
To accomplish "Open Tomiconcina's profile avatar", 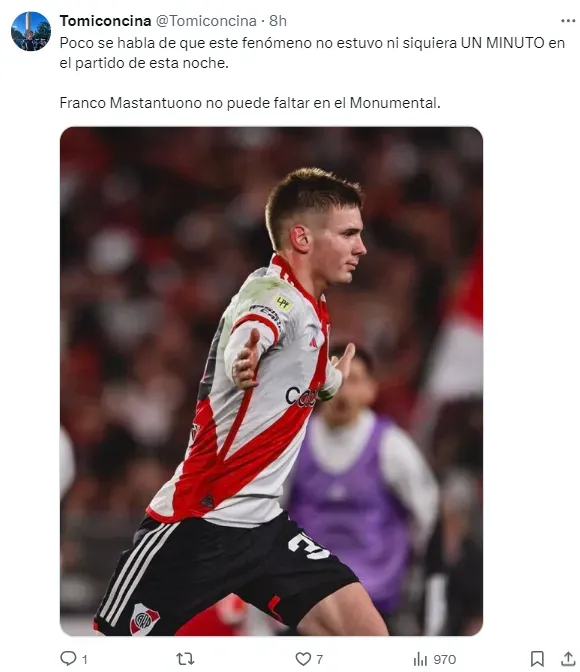I will 31,31.
